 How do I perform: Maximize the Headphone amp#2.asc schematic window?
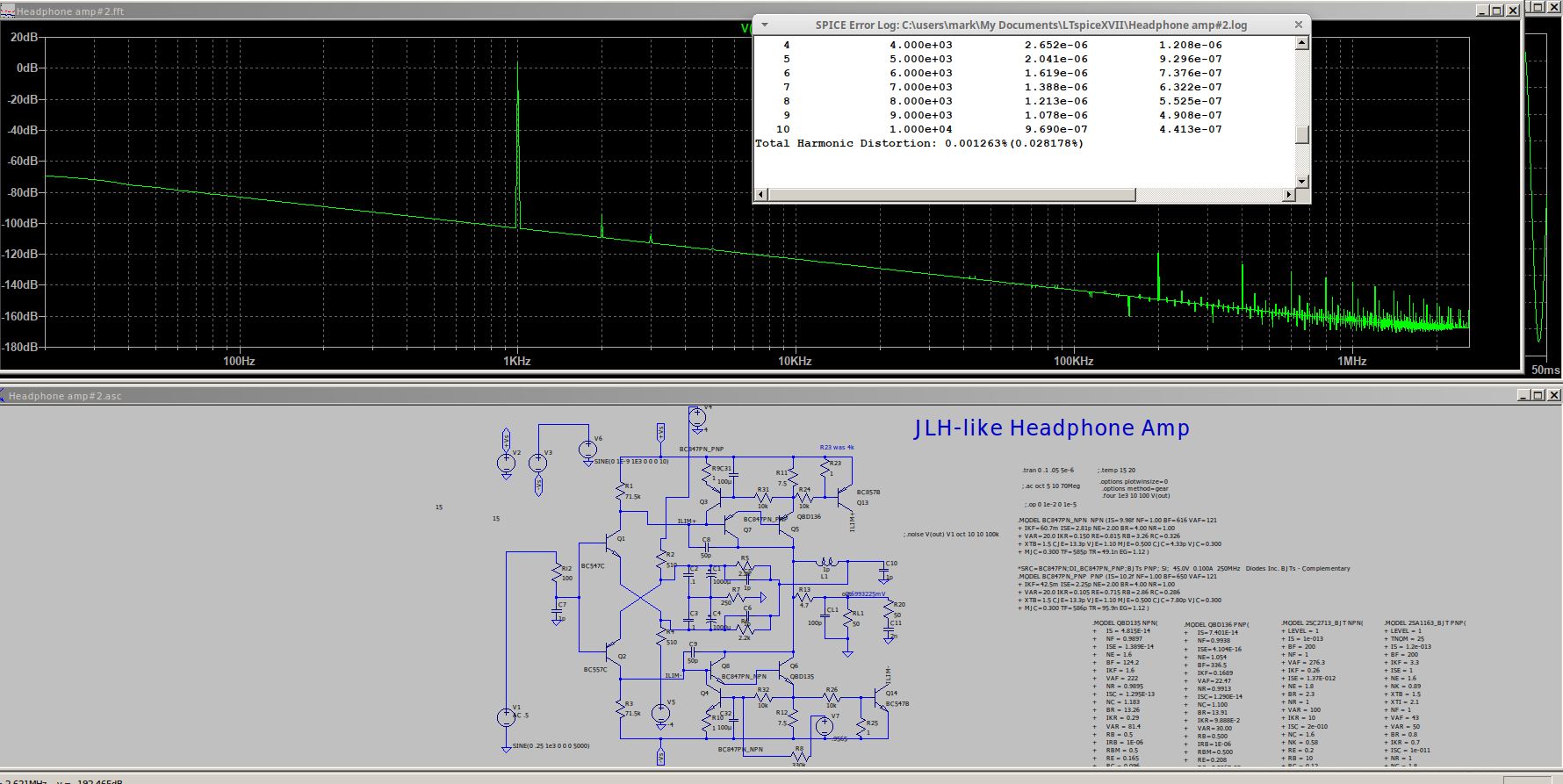pos(1538,395)
